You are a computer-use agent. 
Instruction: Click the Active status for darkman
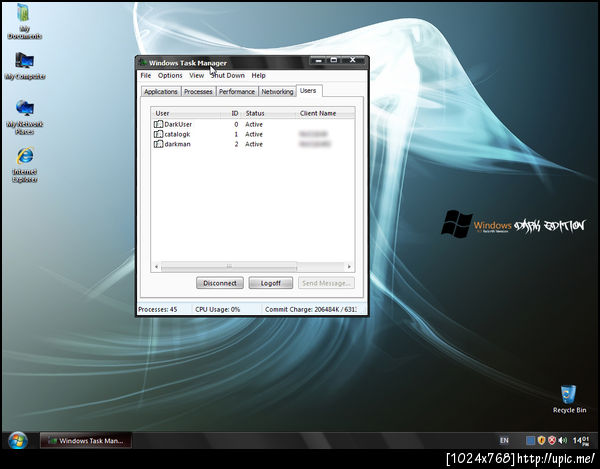pos(254,144)
